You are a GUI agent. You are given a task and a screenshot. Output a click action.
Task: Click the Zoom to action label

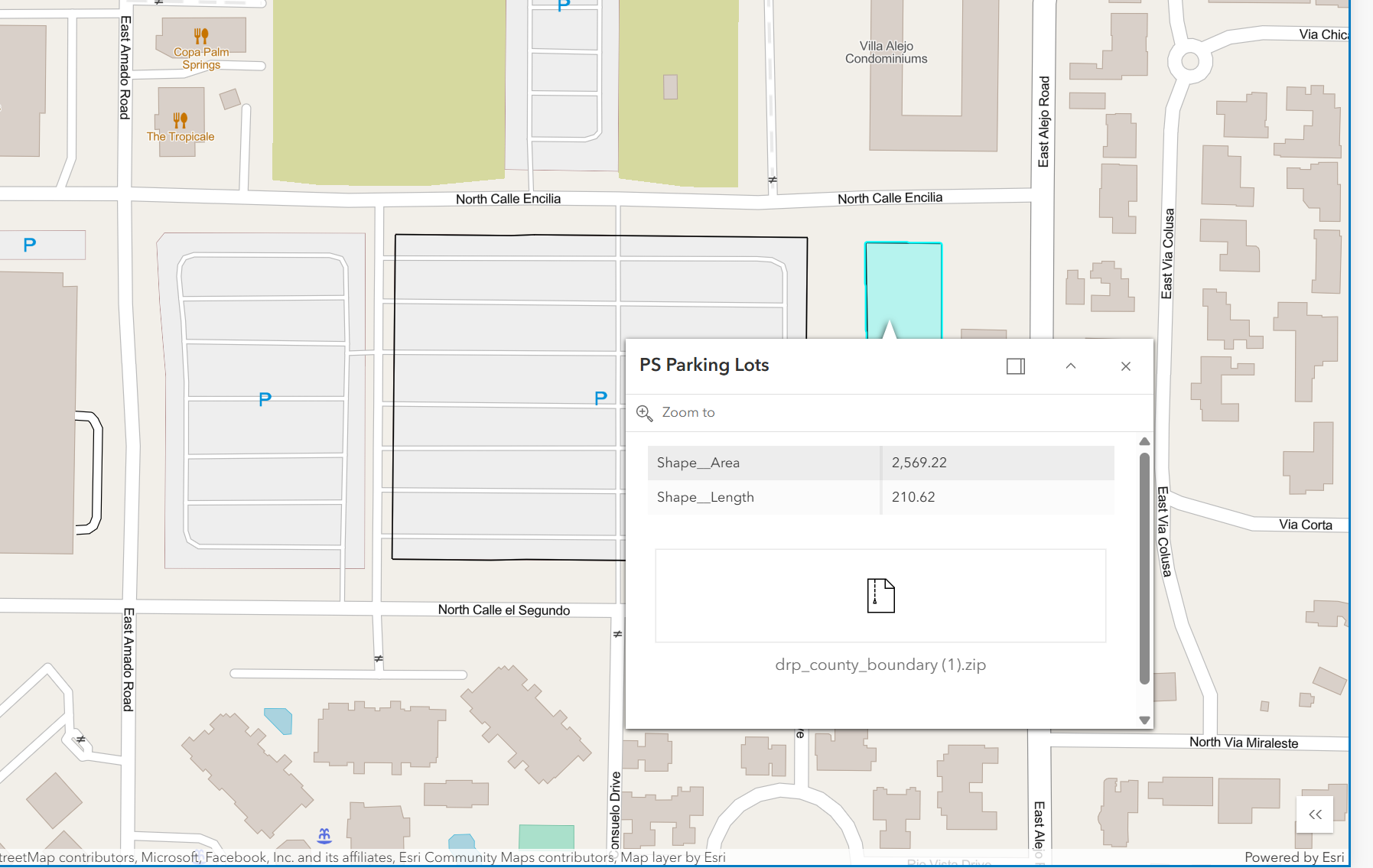[688, 412]
